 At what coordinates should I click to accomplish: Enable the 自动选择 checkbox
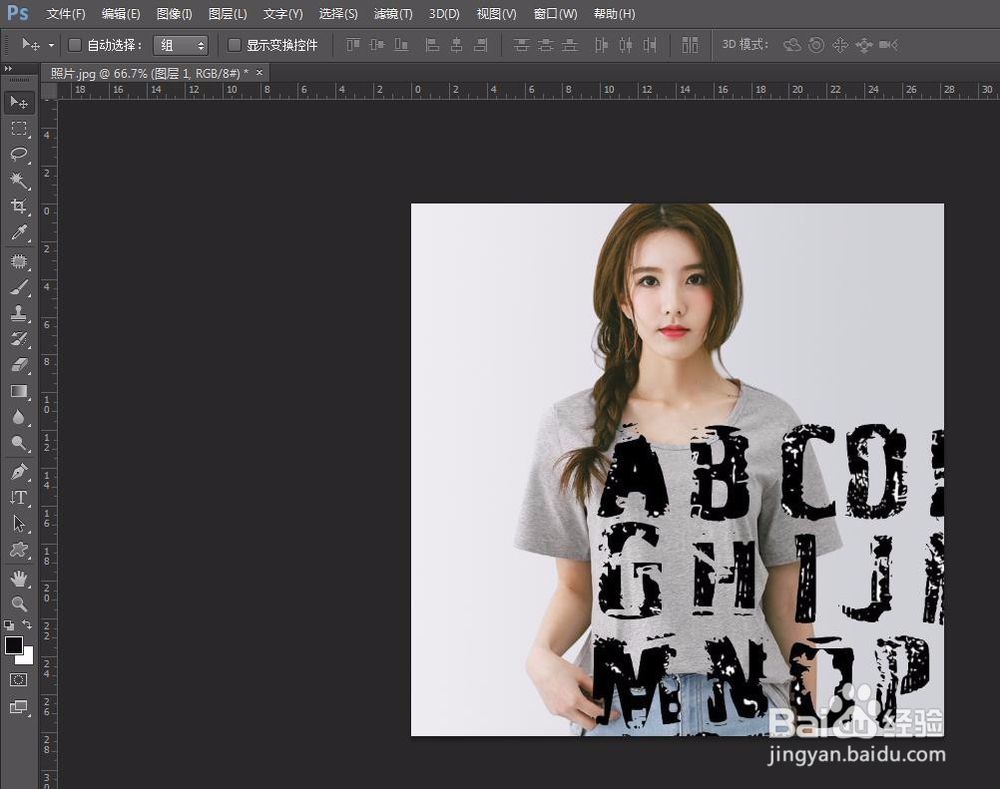click(74, 45)
